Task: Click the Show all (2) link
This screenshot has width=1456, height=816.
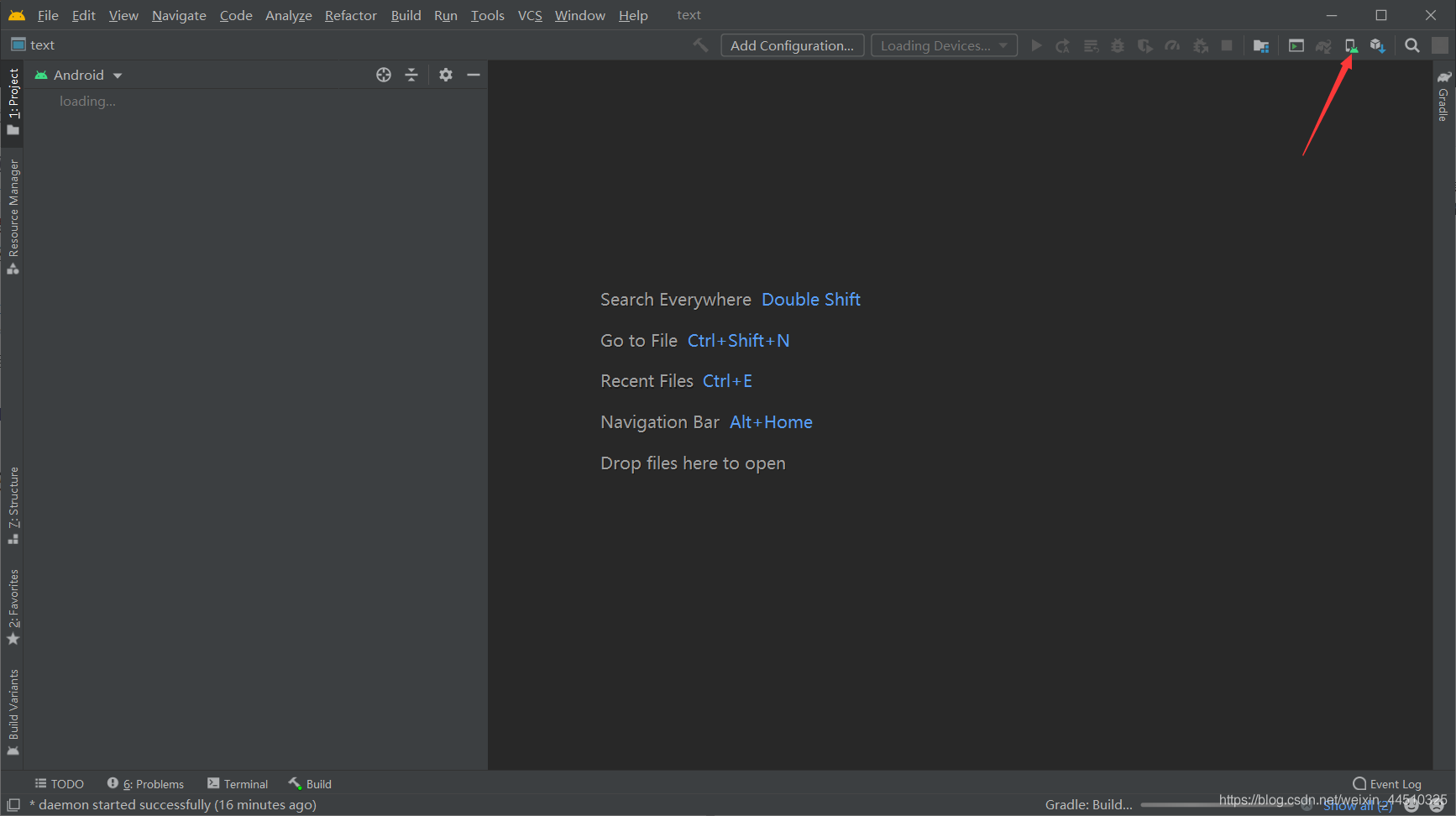Action: (1358, 806)
